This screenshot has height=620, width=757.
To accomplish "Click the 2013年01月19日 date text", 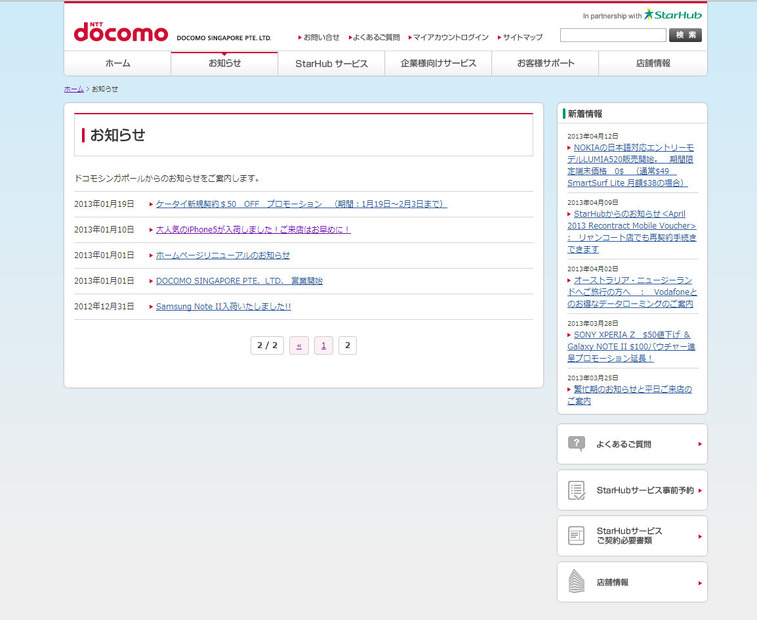I will [x=104, y=204].
